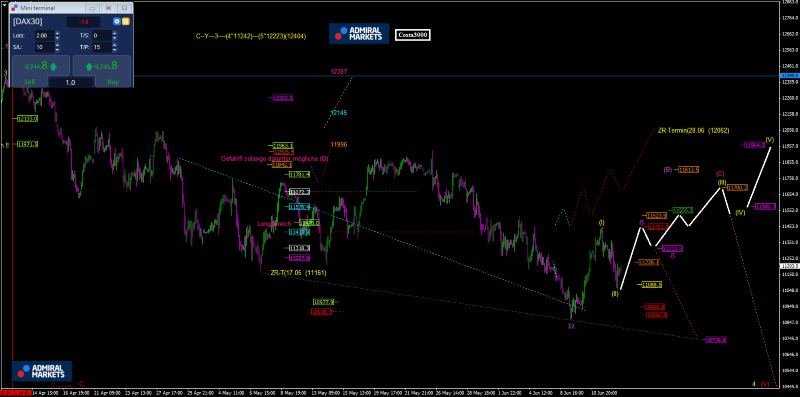Screen dimensions: 800x397
Task: Select the ZR-Termin(28.06 (12062) annotation
Action: 693,131
